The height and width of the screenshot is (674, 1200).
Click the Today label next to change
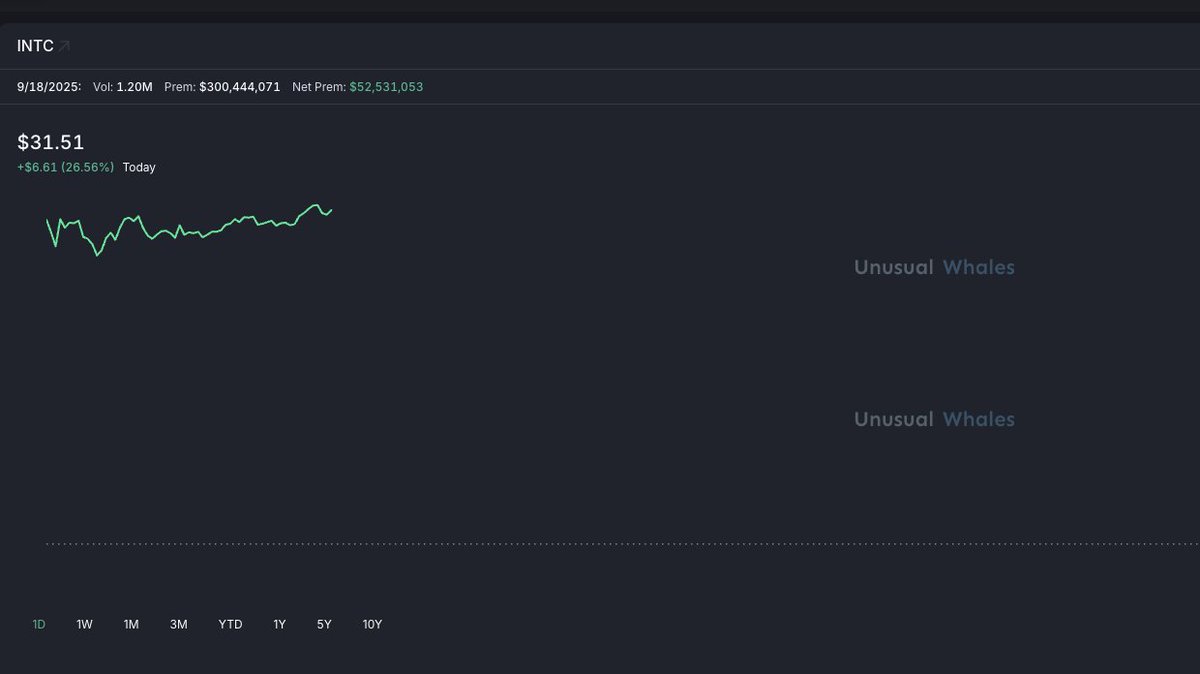139,167
